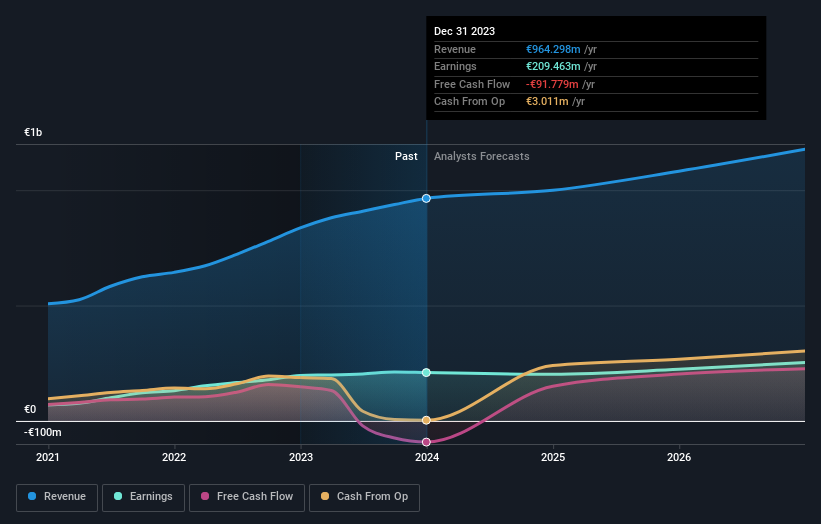
Task: Click the €0 y-axis label
Action: 30,409
